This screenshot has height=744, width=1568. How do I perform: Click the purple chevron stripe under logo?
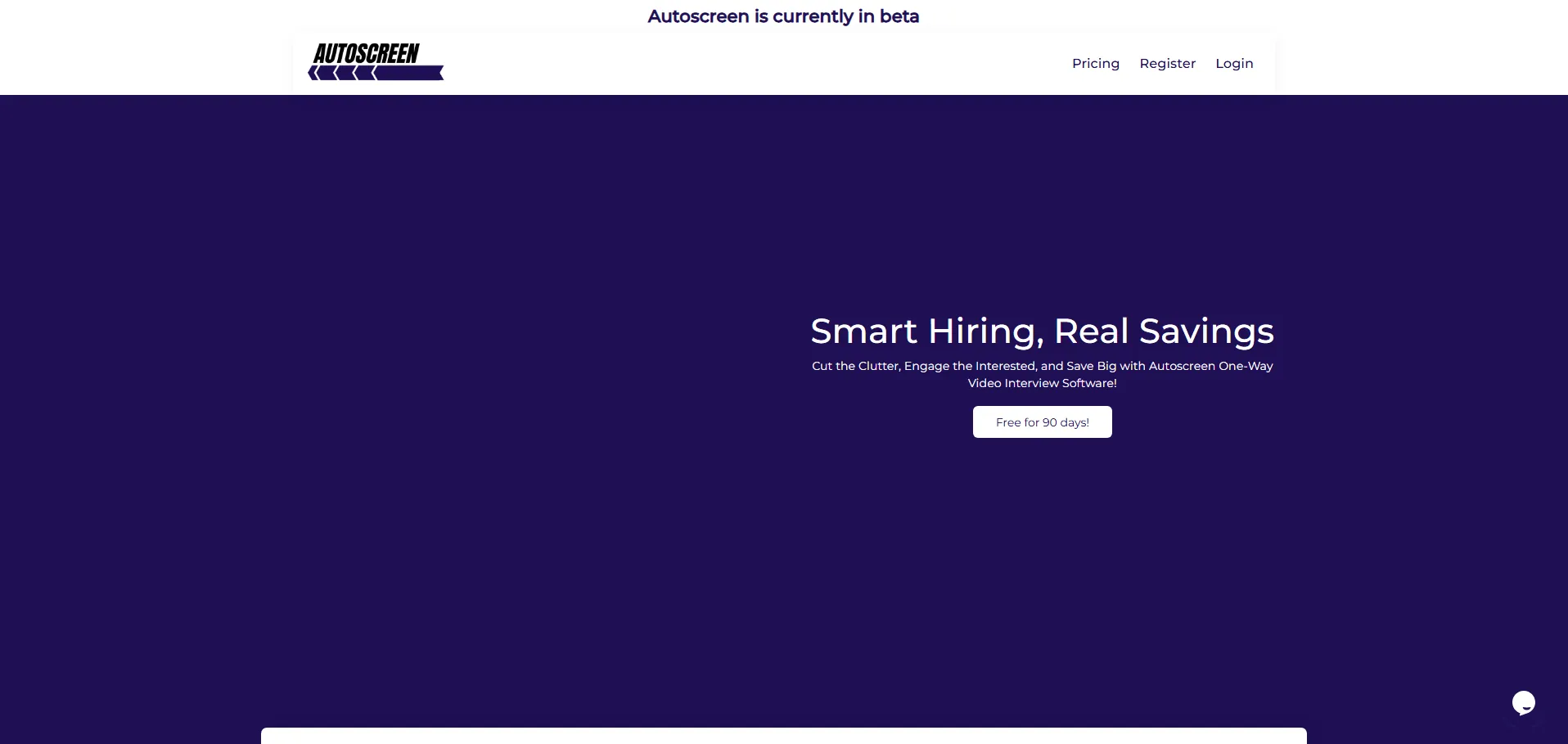(x=409, y=74)
